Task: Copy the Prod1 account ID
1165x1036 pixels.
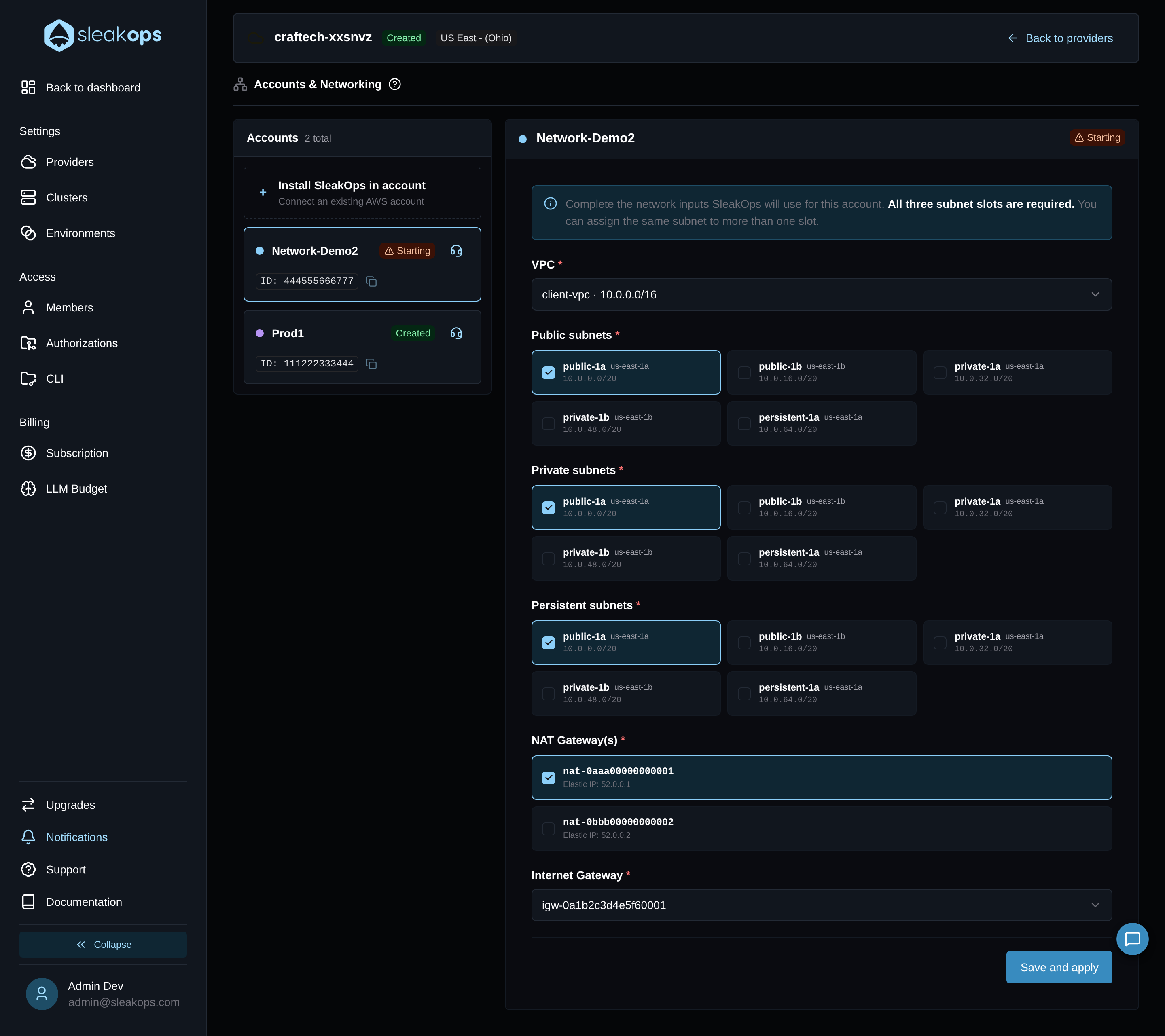Action: pos(371,364)
